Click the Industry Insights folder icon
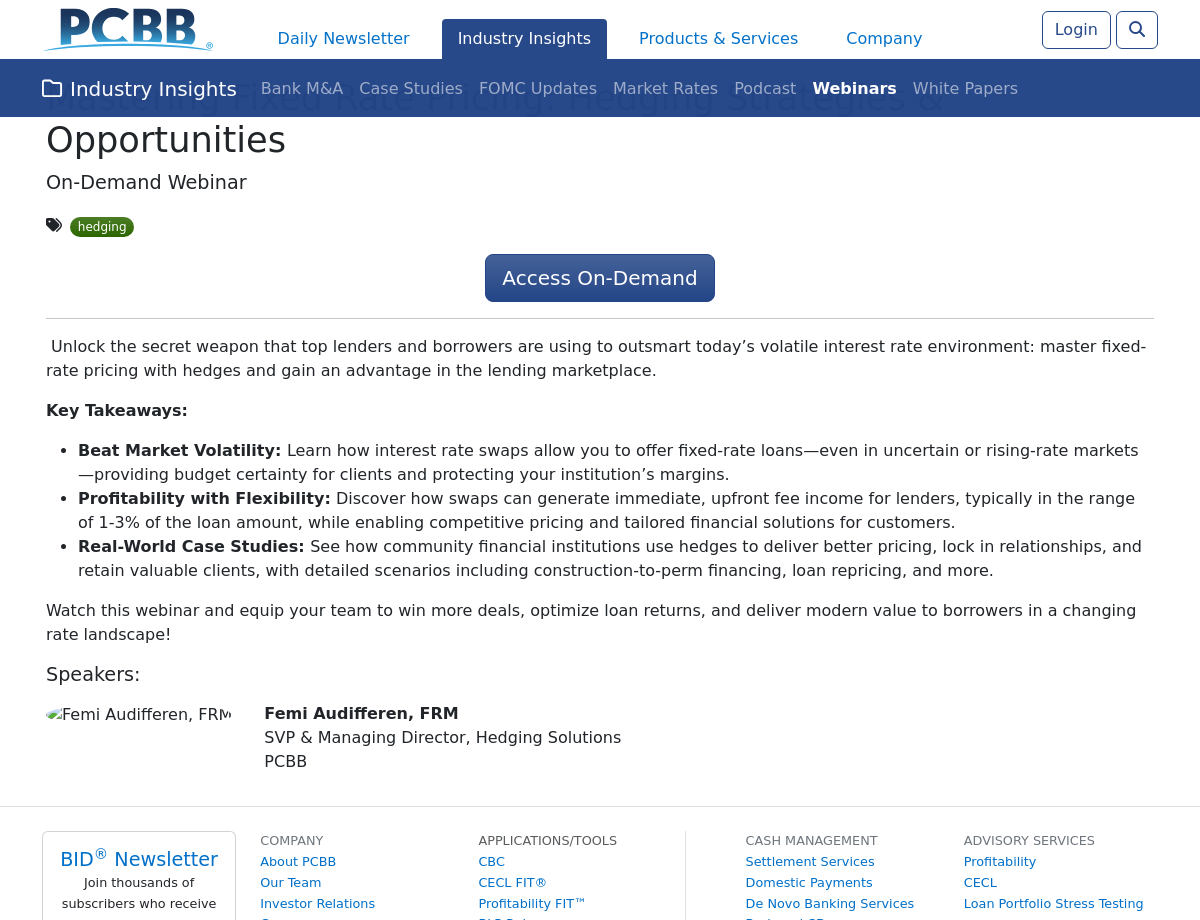Image resolution: width=1200 pixels, height=920 pixels. click(x=52, y=89)
